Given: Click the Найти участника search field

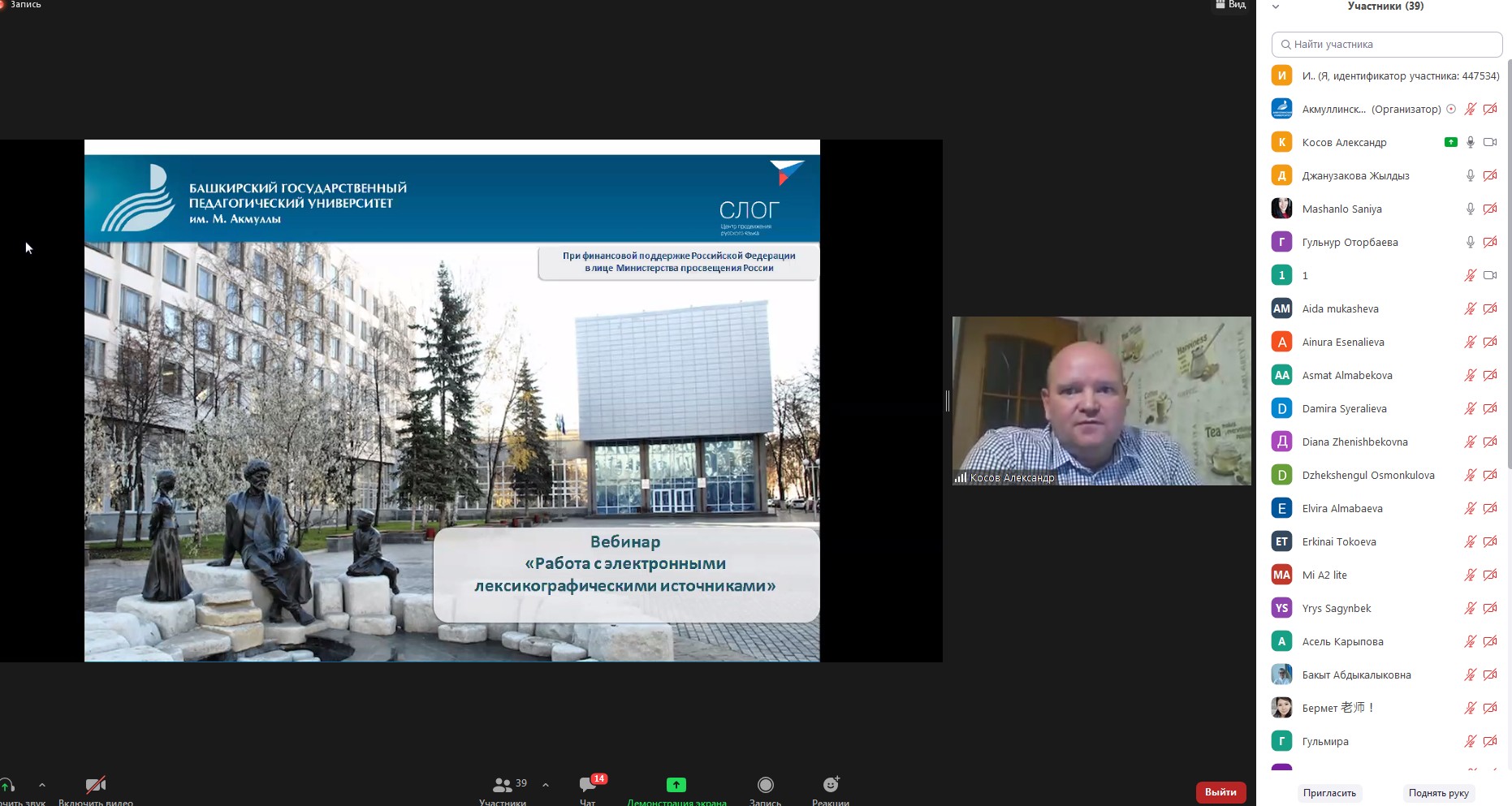Looking at the screenshot, I should (1387, 45).
